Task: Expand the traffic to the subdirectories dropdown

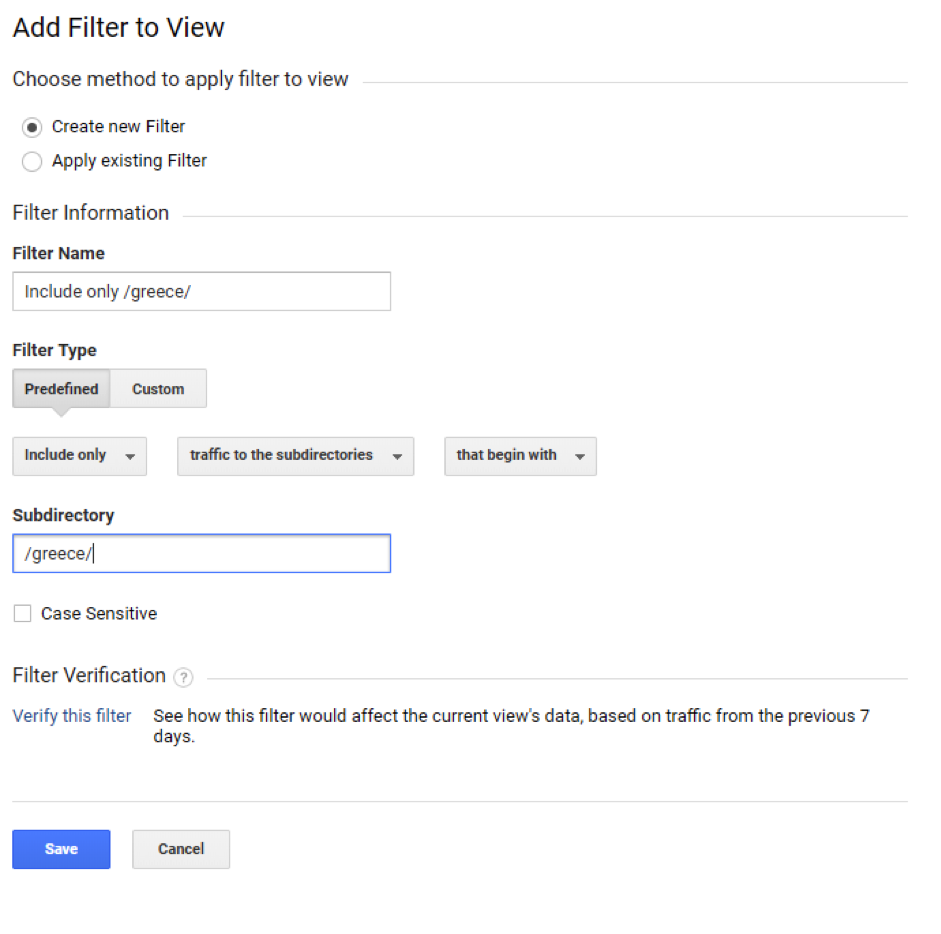Action: 296,456
